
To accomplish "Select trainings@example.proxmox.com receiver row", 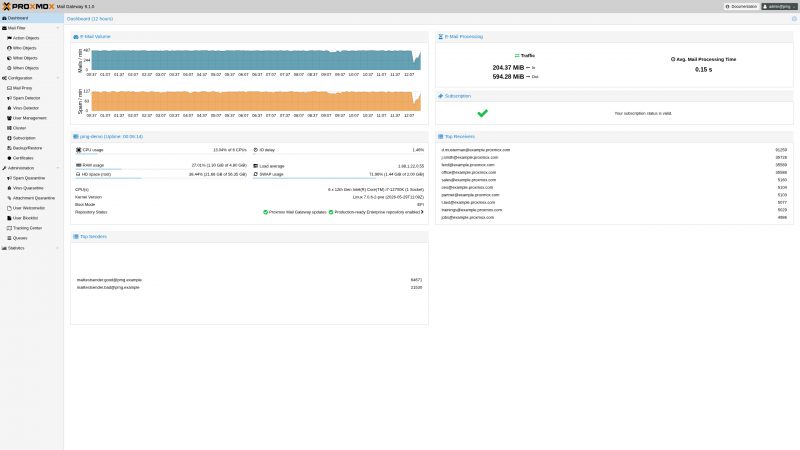I will click(614, 210).
